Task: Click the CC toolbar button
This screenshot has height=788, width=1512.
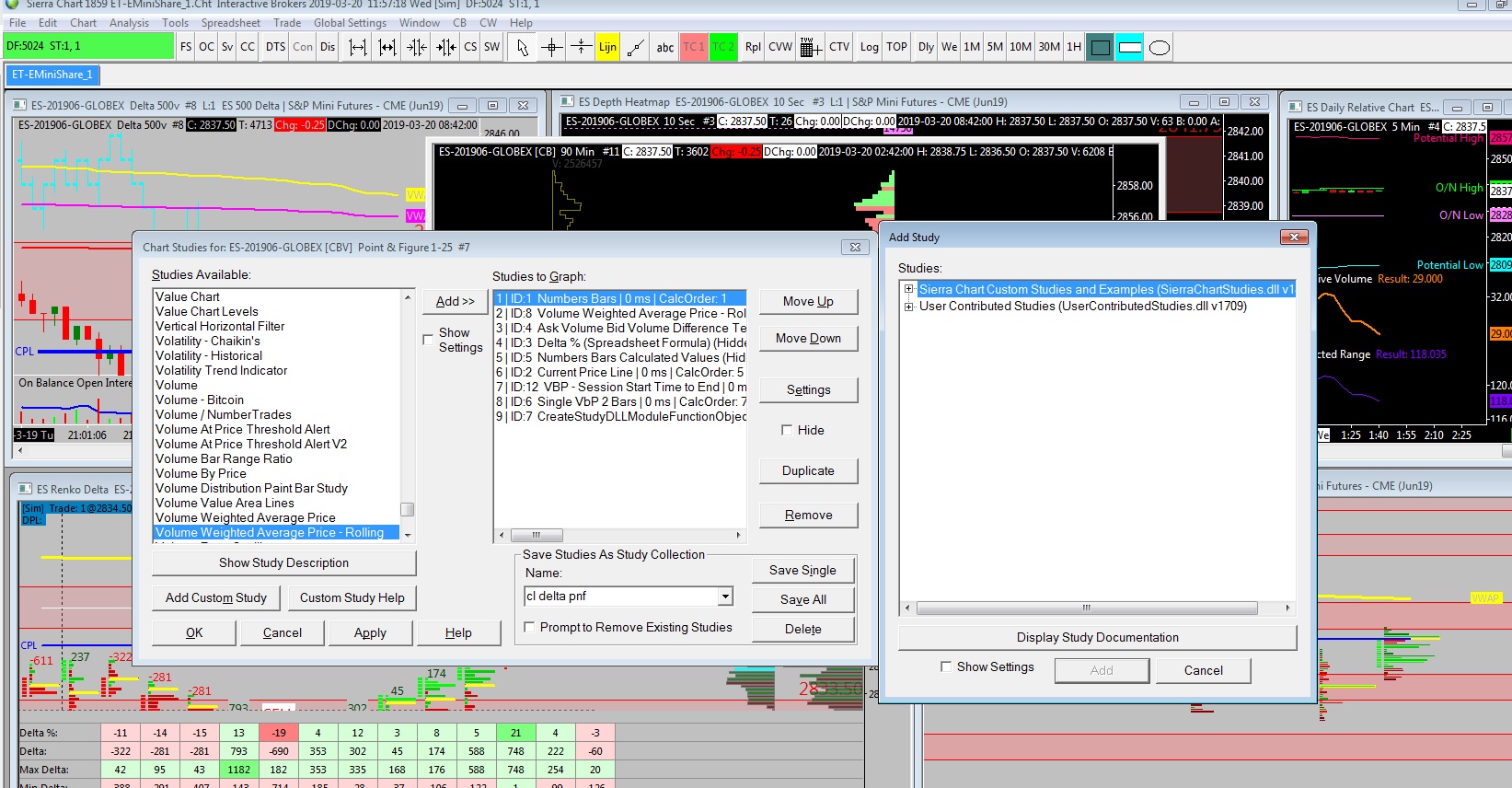Action: click(248, 47)
